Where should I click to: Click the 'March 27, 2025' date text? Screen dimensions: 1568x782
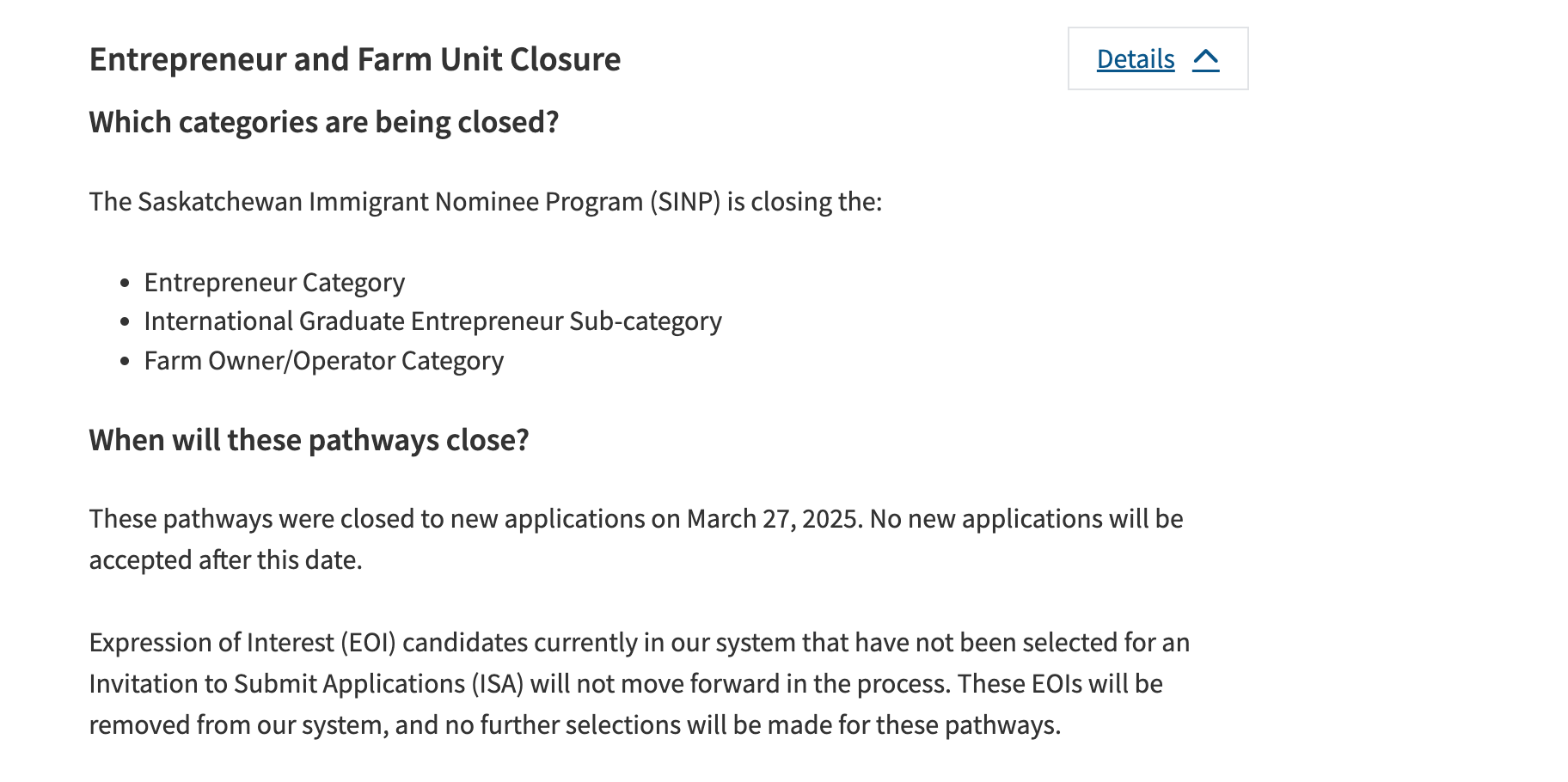click(774, 519)
